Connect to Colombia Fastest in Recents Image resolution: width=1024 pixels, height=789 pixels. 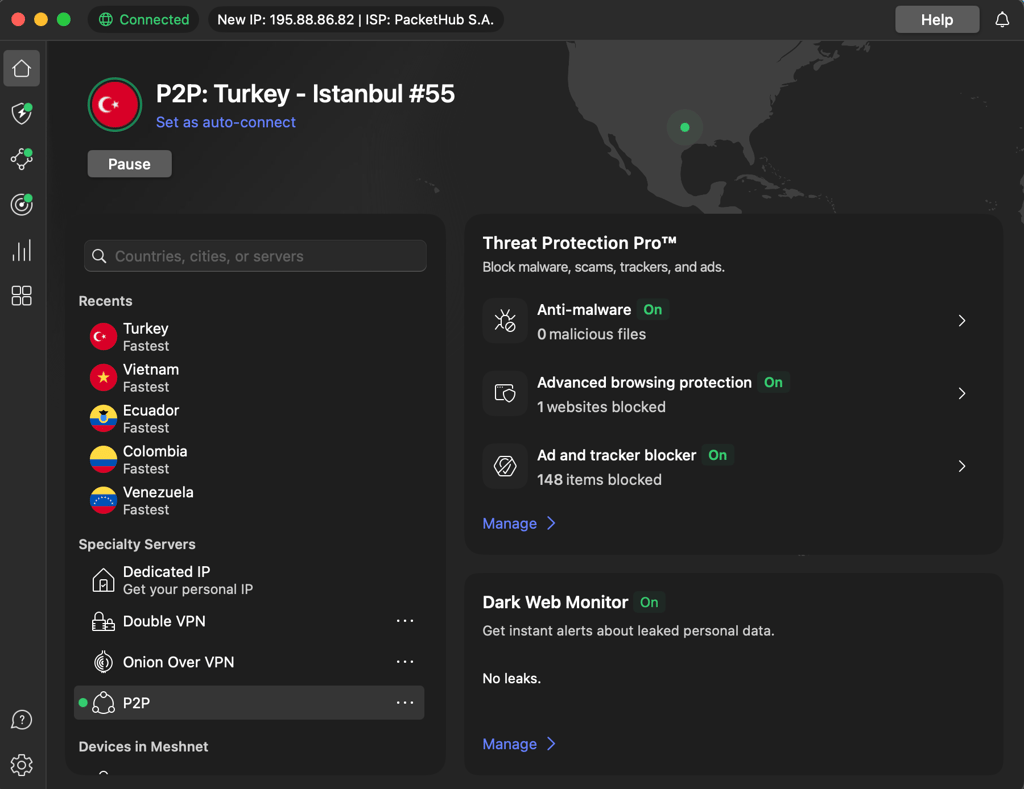pos(249,459)
